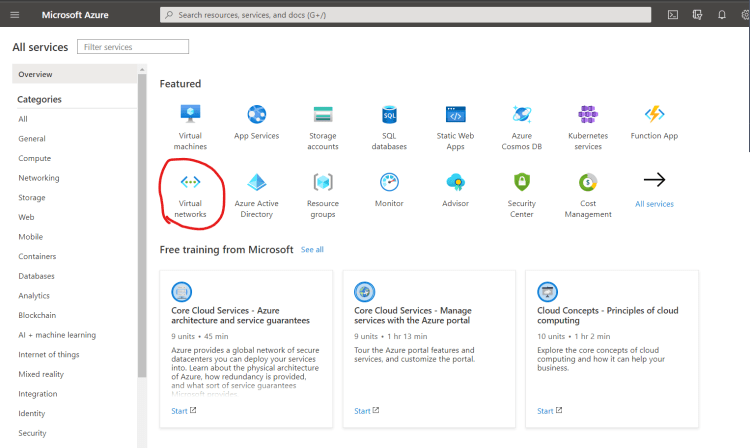Open Static Web Apps
Screen dimensions: 750x448
[455, 127]
